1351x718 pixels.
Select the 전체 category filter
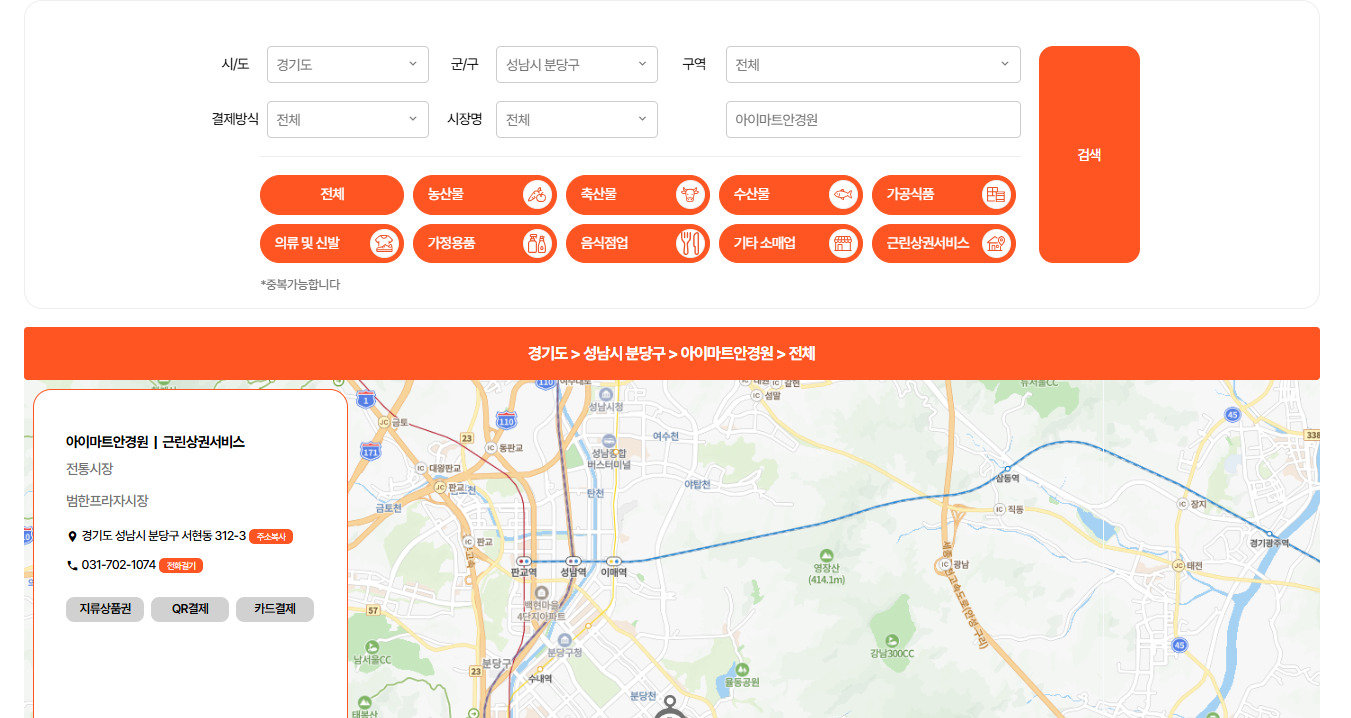(x=332, y=195)
